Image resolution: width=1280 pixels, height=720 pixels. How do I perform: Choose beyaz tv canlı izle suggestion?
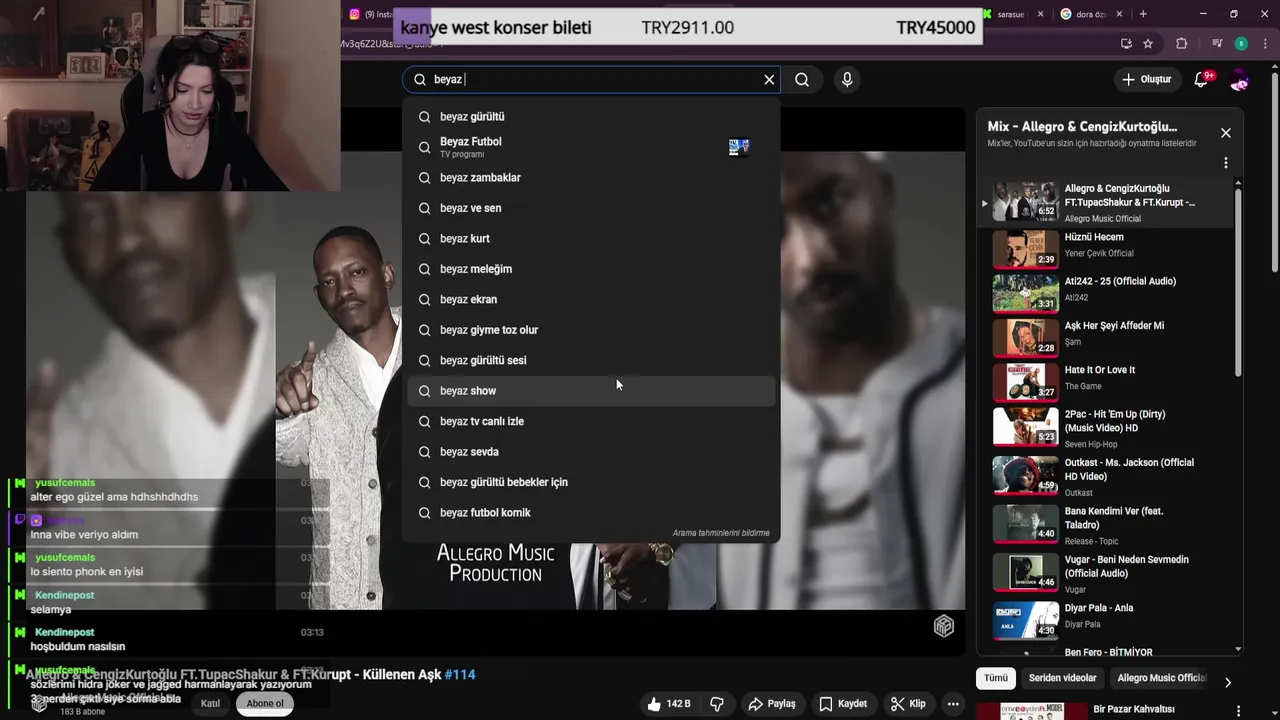click(x=591, y=422)
